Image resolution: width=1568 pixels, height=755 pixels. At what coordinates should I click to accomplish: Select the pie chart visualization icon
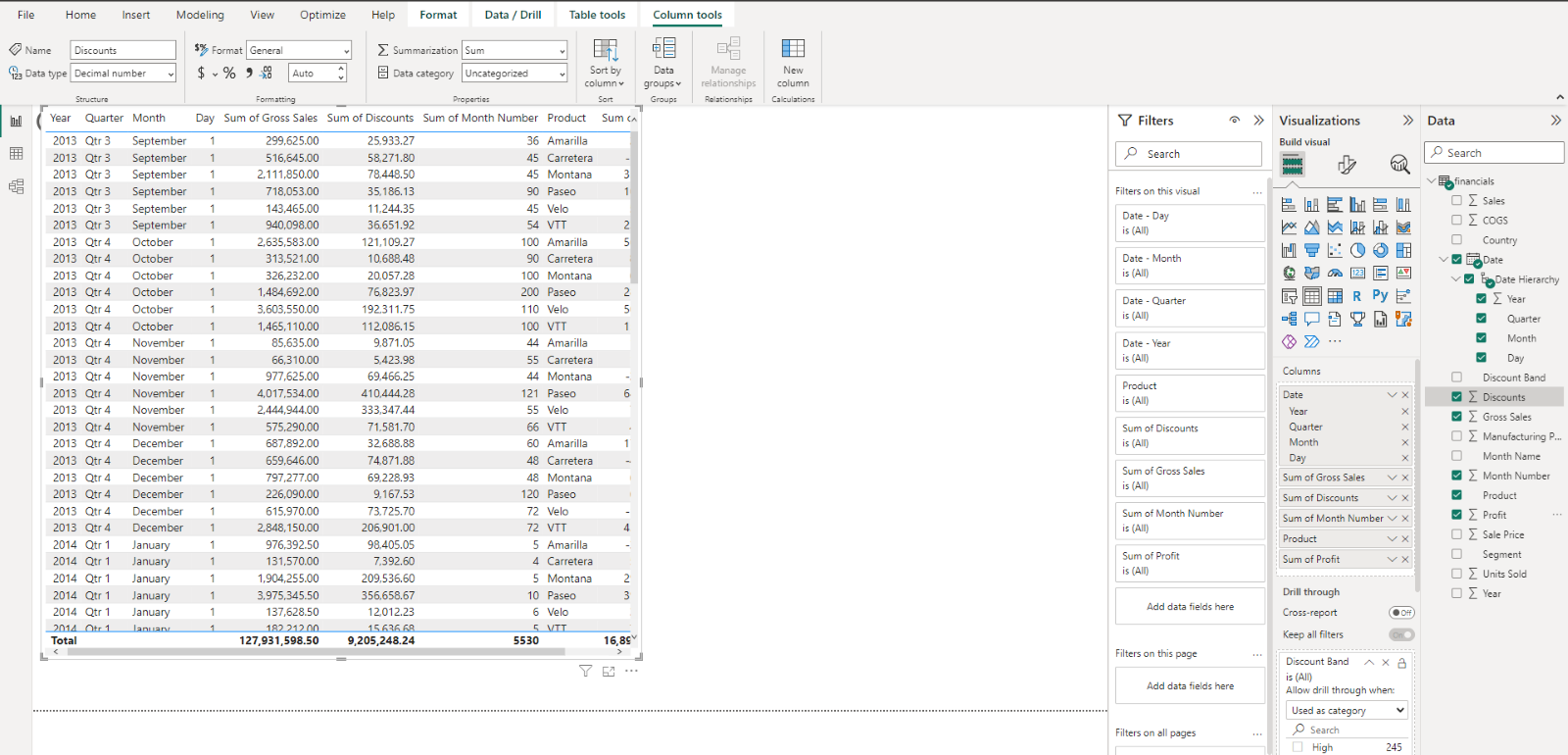tap(1357, 250)
